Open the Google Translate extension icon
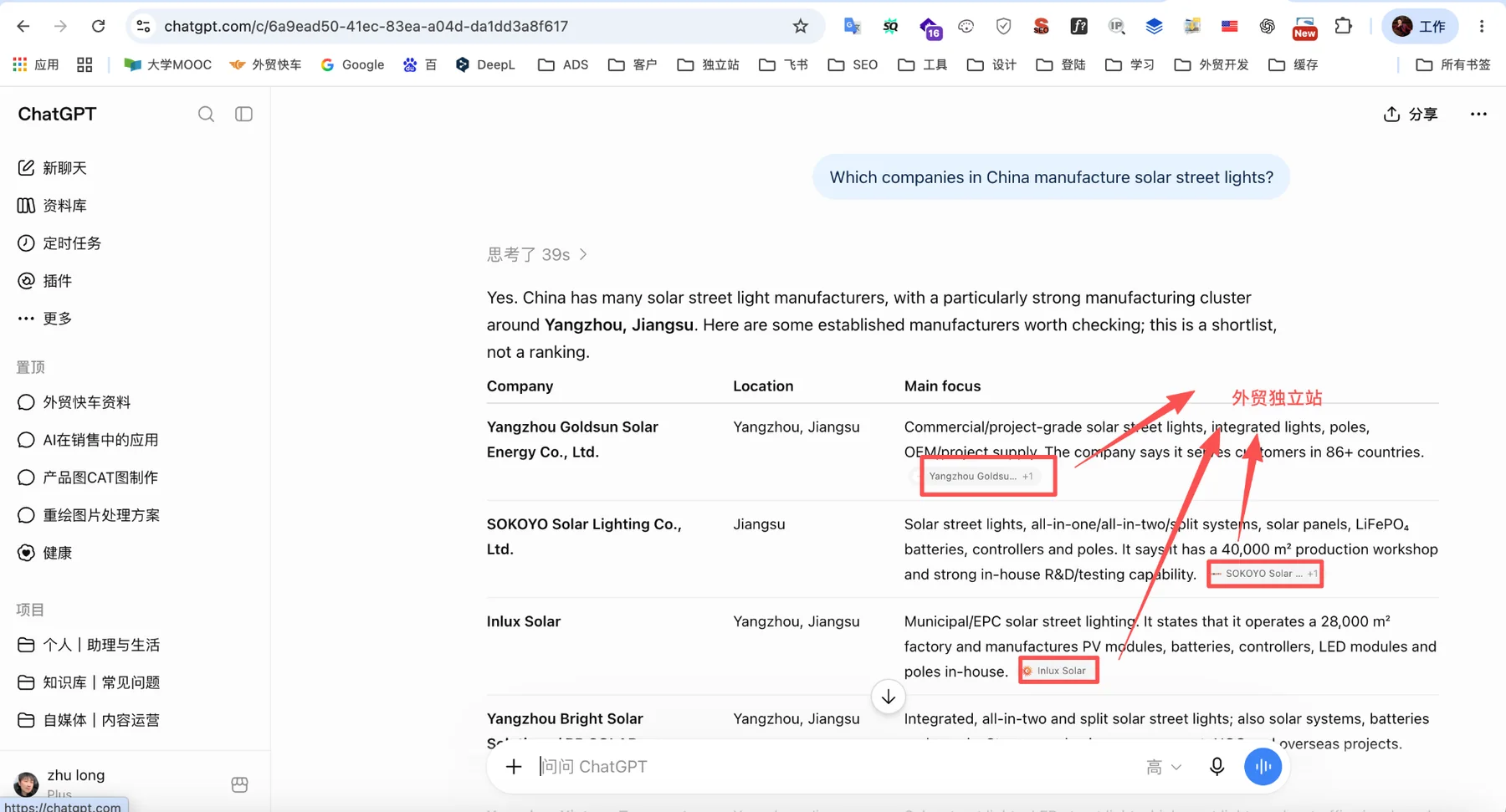Viewport: 1506px width, 812px height. 853,26
